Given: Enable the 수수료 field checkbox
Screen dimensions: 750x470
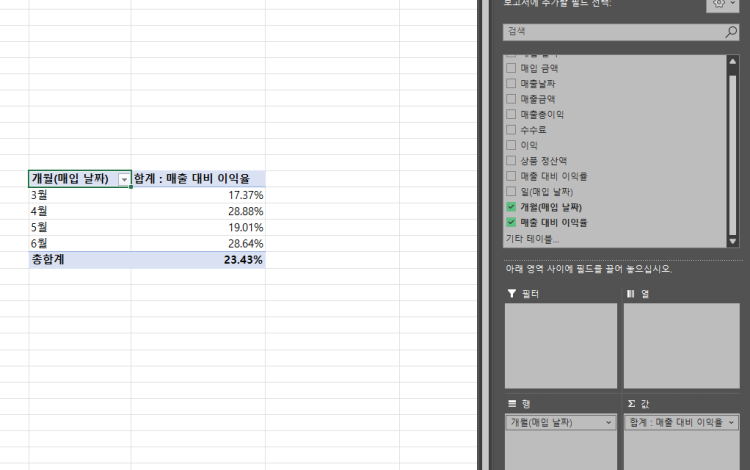Looking at the screenshot, I should 511,130.
